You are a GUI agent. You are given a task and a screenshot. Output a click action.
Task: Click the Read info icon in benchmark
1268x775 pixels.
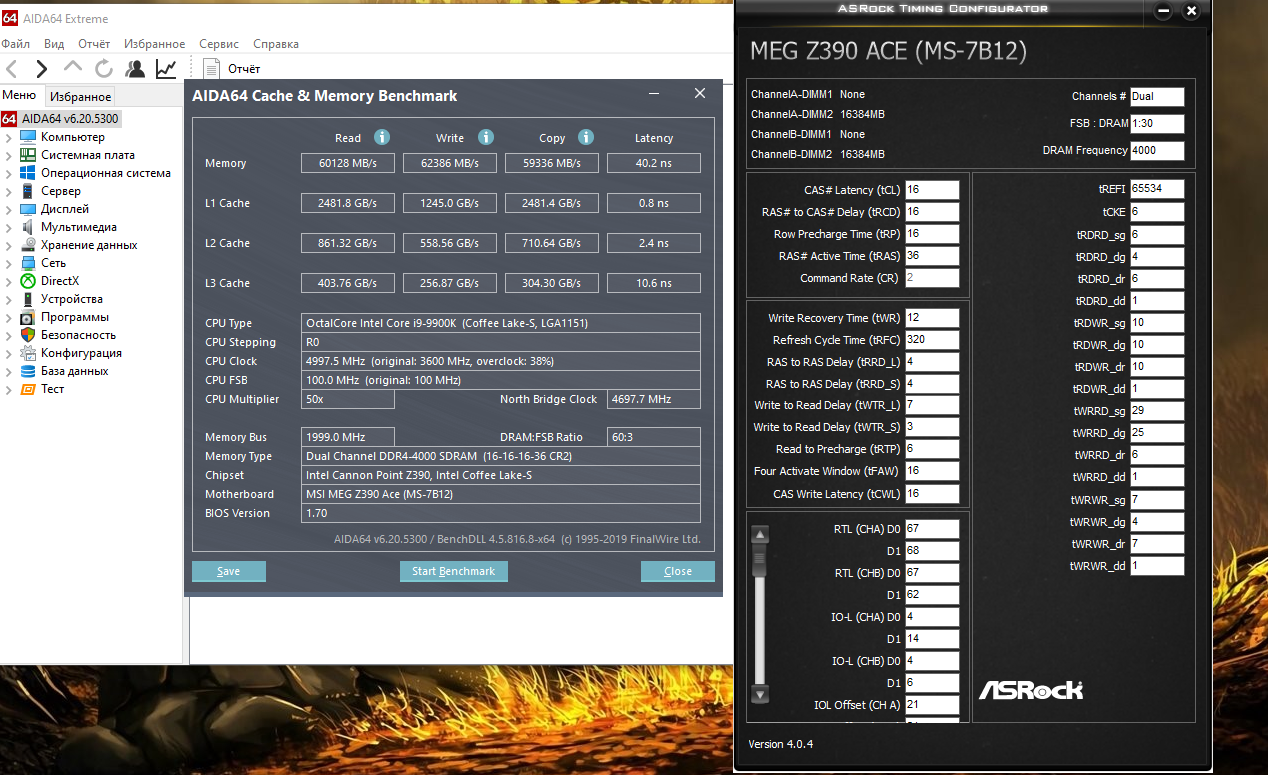coord(381,137)
